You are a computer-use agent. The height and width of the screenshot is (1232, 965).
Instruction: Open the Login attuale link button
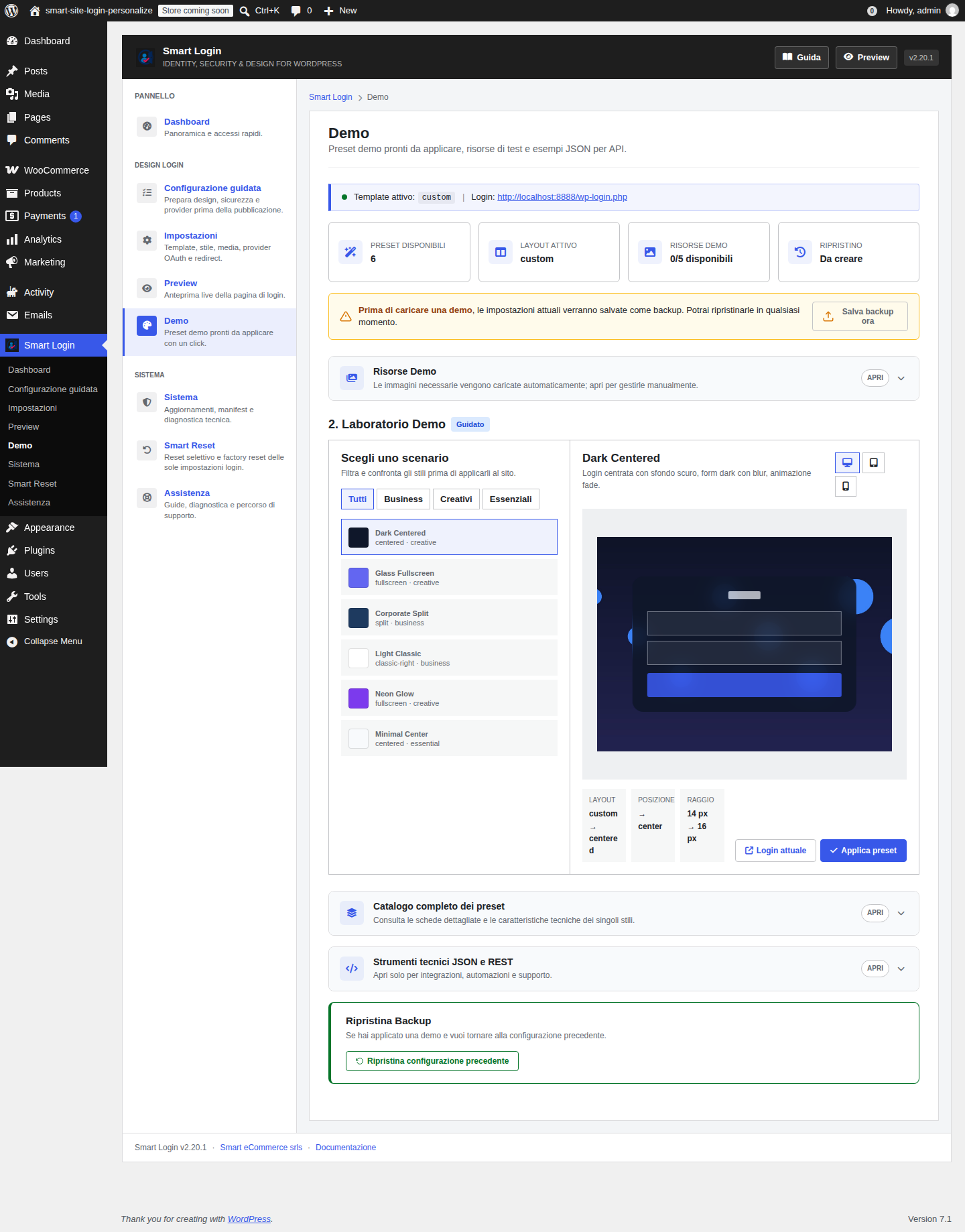(x=775, y=851)
